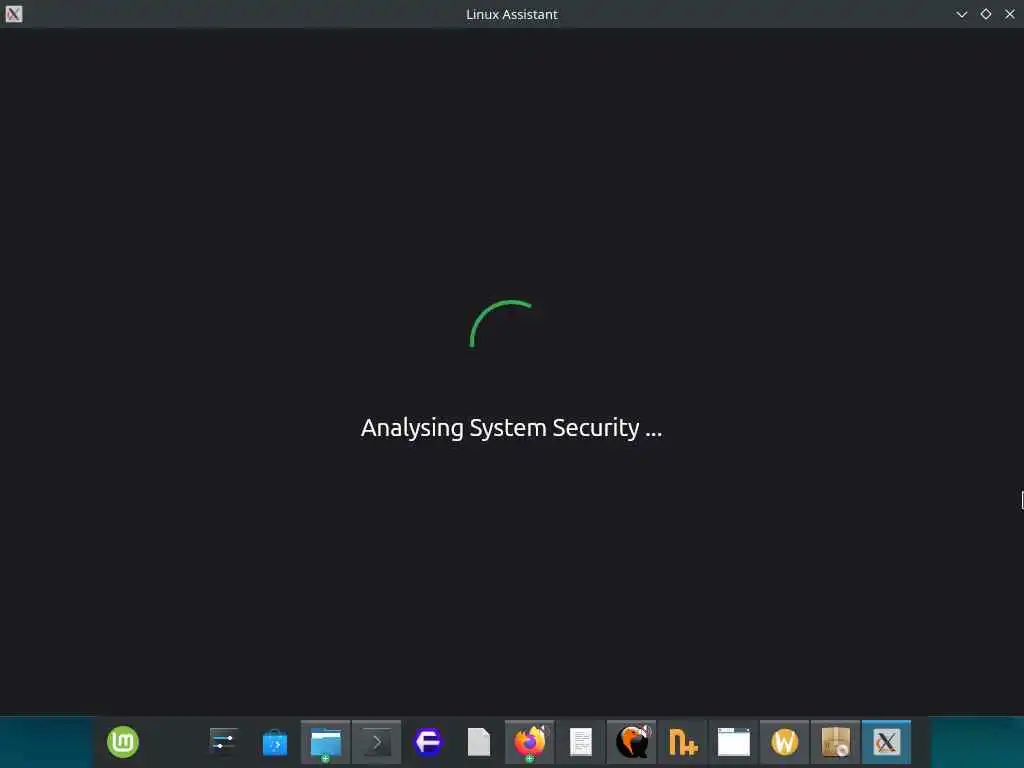The height and width of the screenshot is (768, 1024).
Task: Click the Linux Assistant title bar app icon
Action: 14,14
